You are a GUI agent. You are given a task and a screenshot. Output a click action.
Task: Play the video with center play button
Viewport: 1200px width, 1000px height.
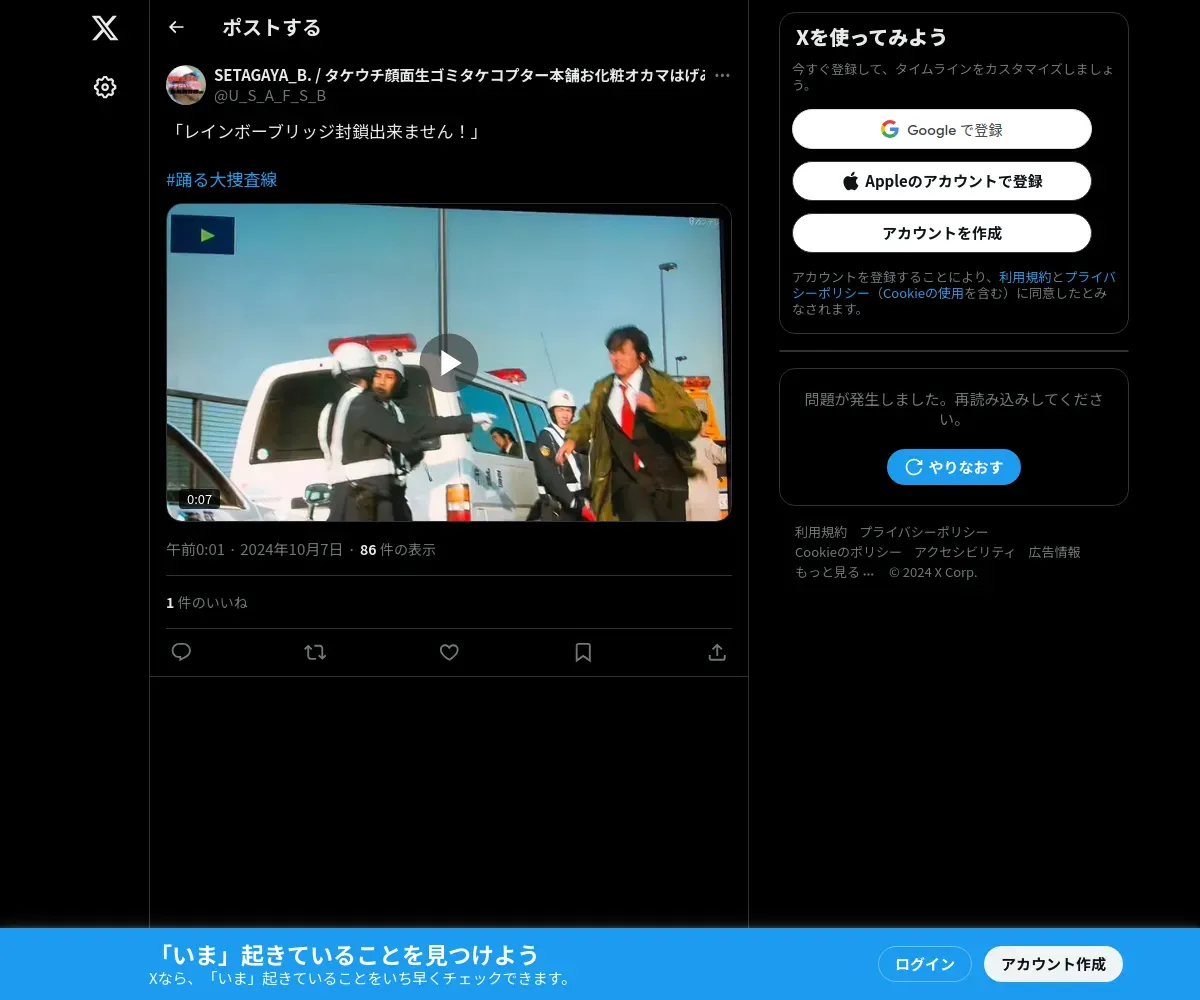click(449, 362)
